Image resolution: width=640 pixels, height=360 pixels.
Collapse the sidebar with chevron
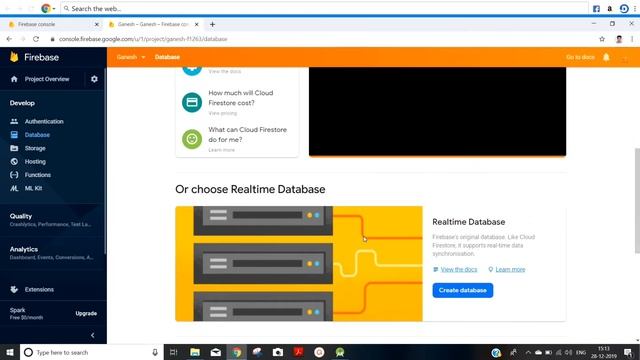93,336
